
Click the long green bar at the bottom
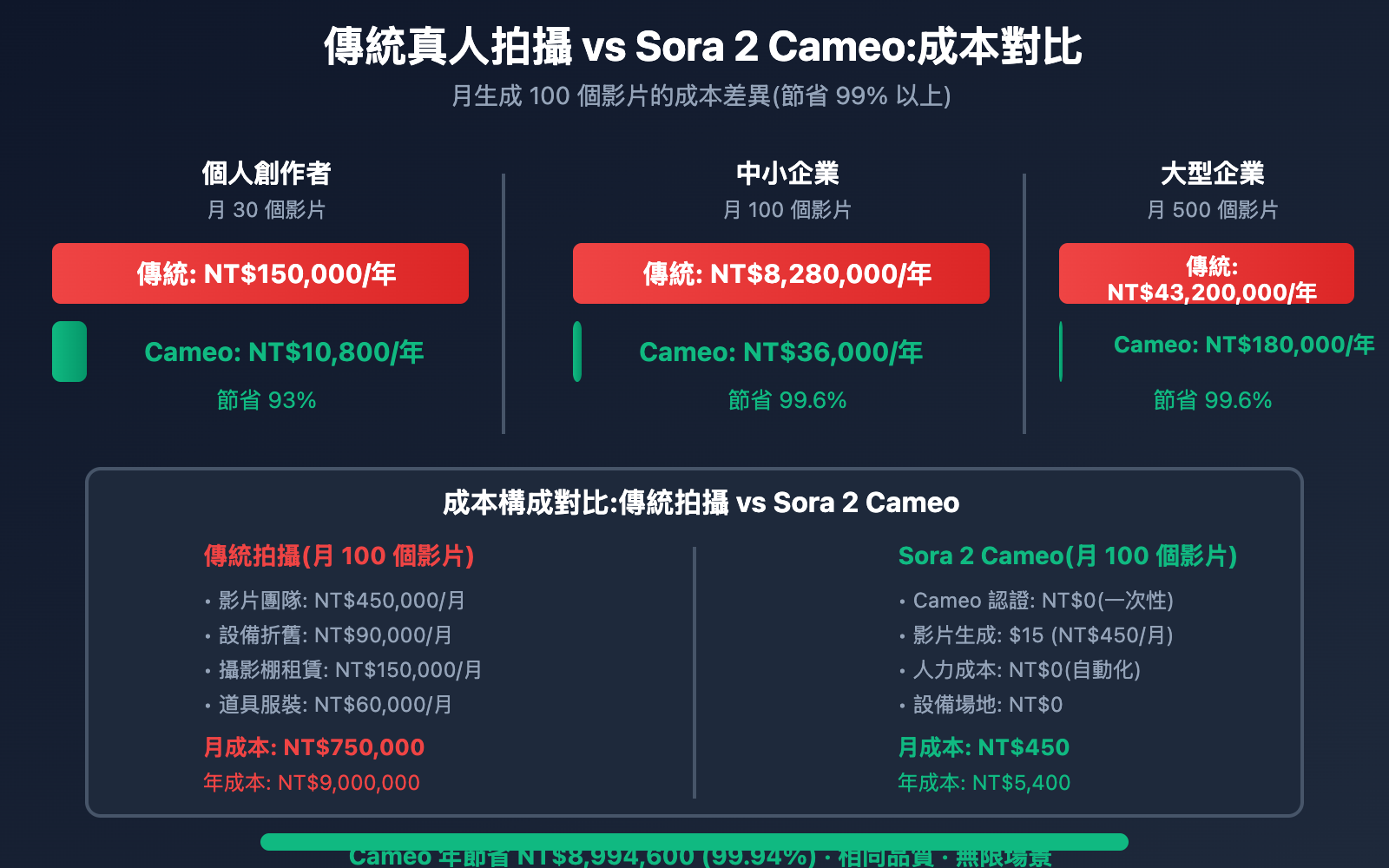coord(694,841)
